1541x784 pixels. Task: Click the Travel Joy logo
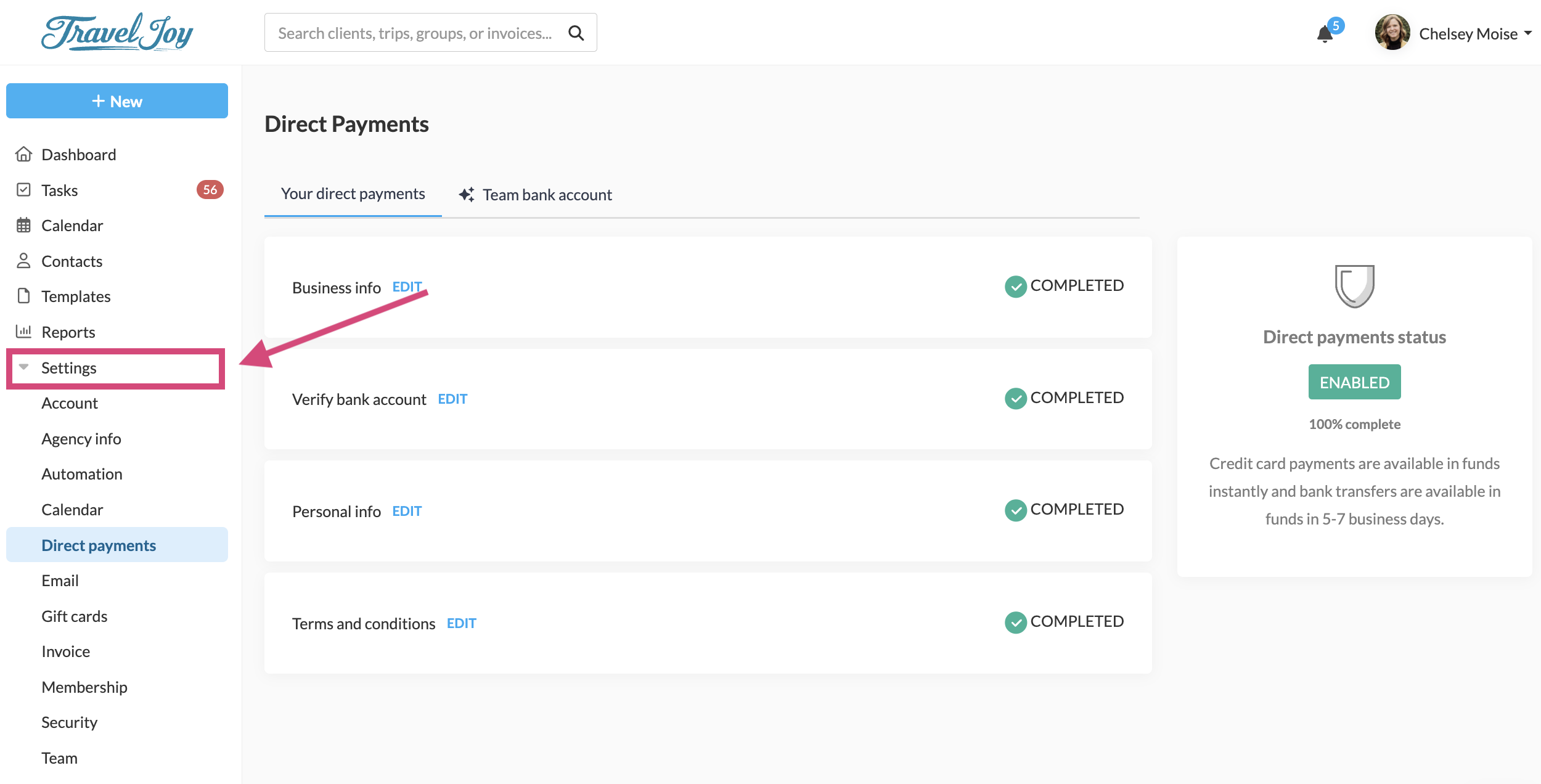click(x=117, y=33)
